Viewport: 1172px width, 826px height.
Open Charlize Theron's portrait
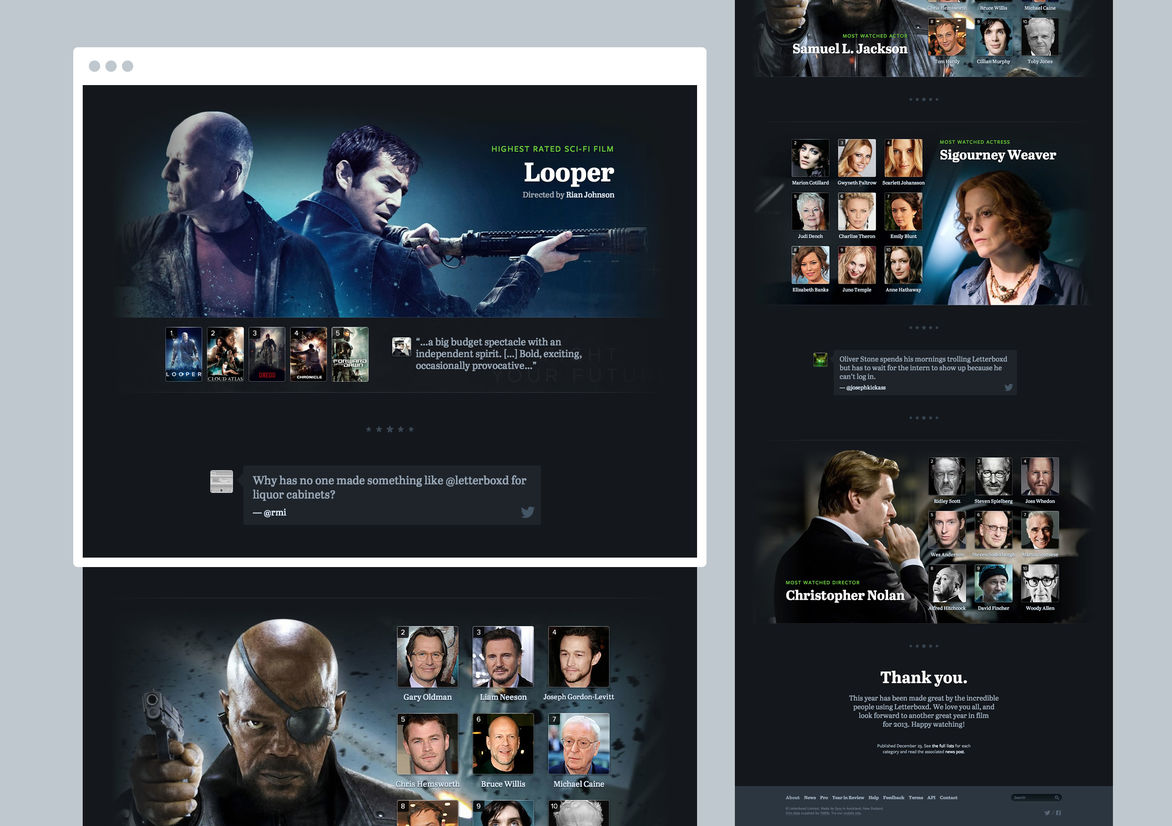(x=857, y=212)
